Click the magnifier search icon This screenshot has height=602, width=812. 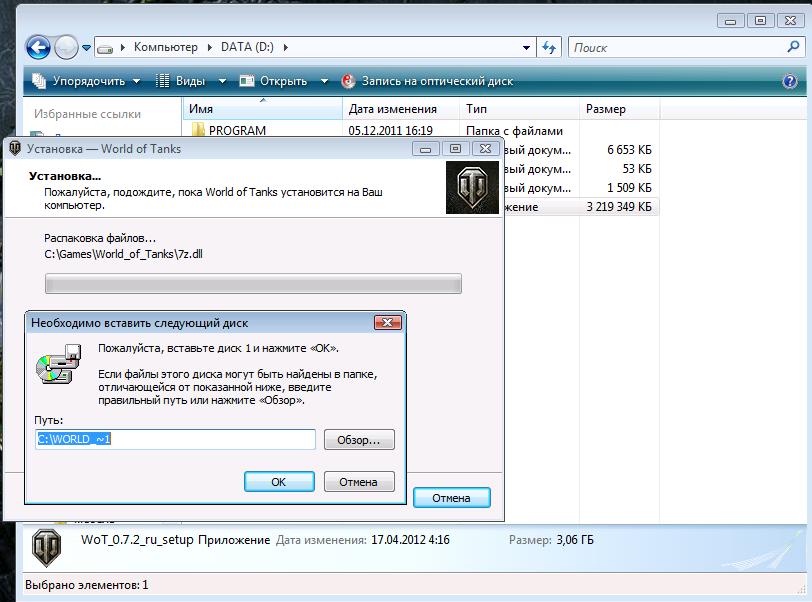pyautogui.click(x=793, y=47)
